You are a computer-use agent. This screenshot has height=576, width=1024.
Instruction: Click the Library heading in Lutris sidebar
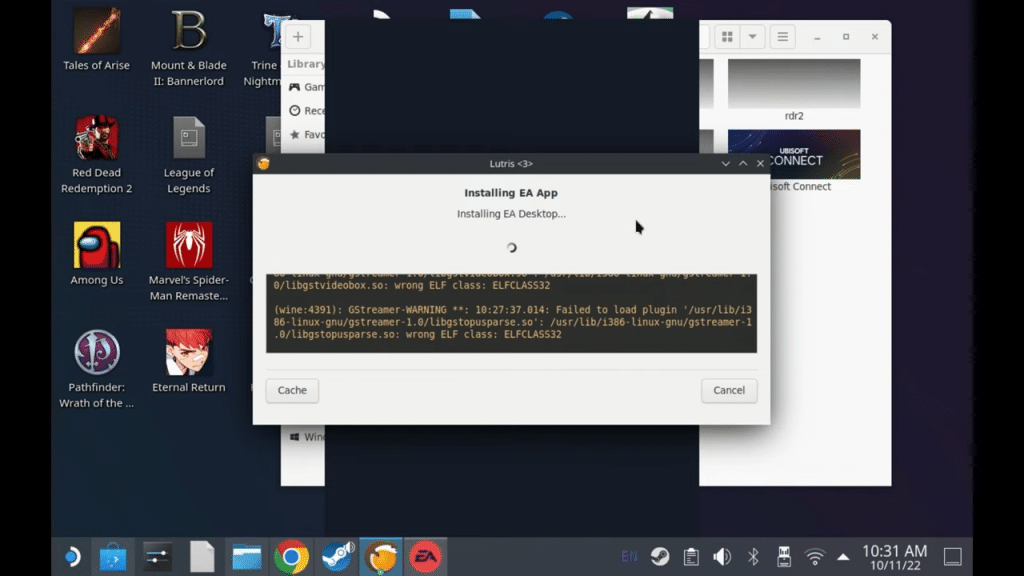click(x=306, y=64)
